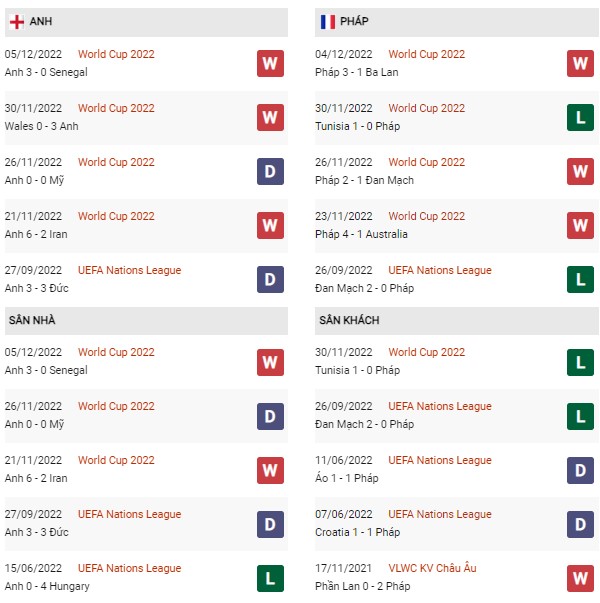Click W badge for Pháp 4-1 Australia

[581, 226]
